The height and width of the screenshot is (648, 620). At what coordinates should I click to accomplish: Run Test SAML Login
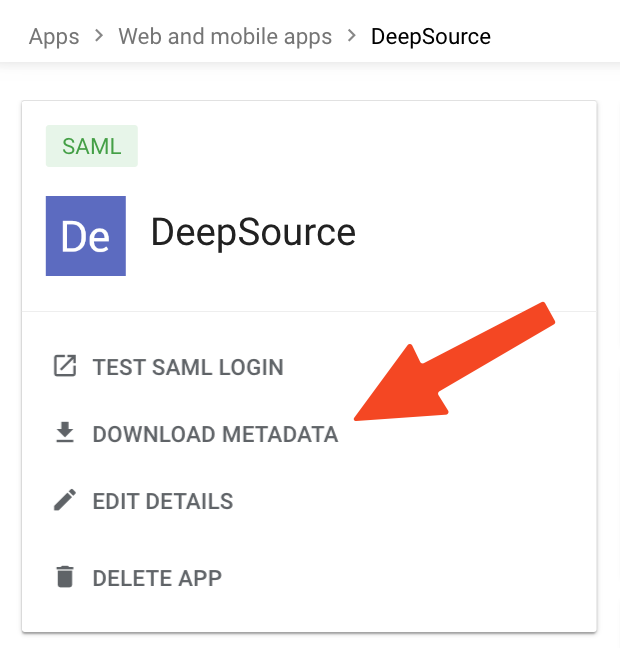pyautogui.click(x=188, y=367)
